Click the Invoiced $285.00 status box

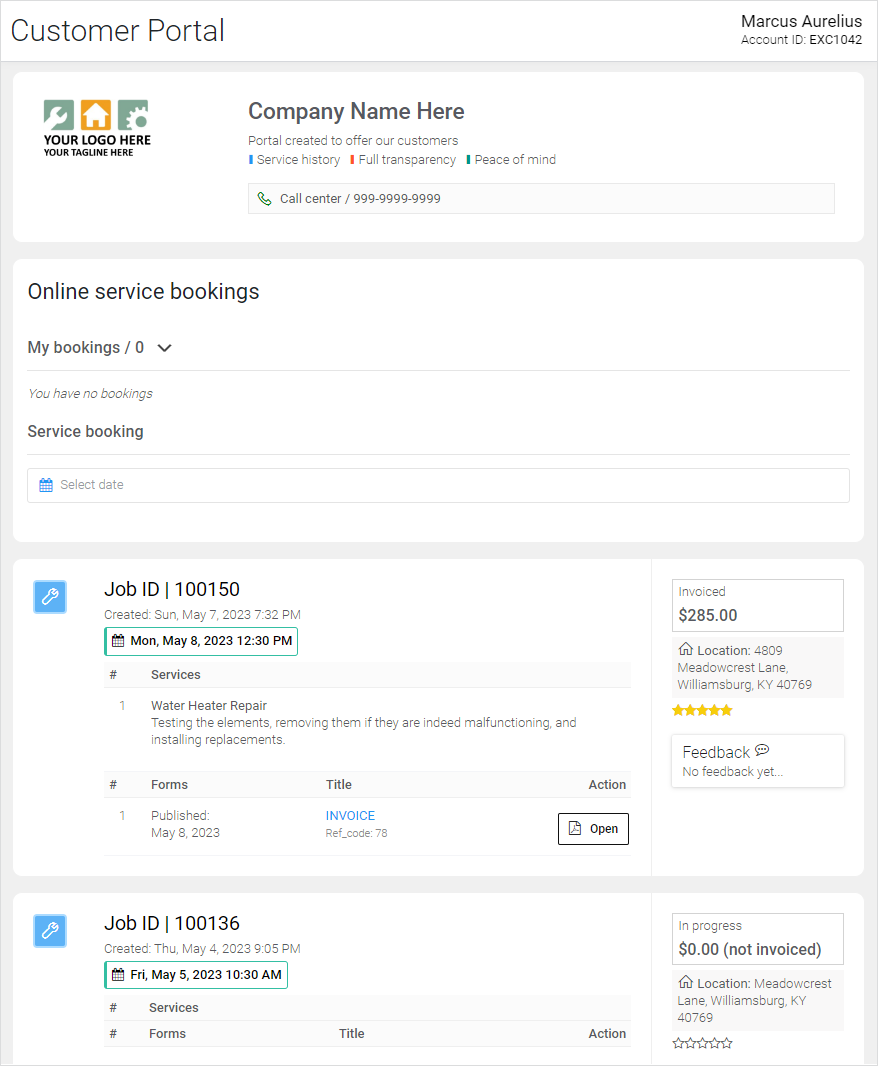(x=757, y=605)
